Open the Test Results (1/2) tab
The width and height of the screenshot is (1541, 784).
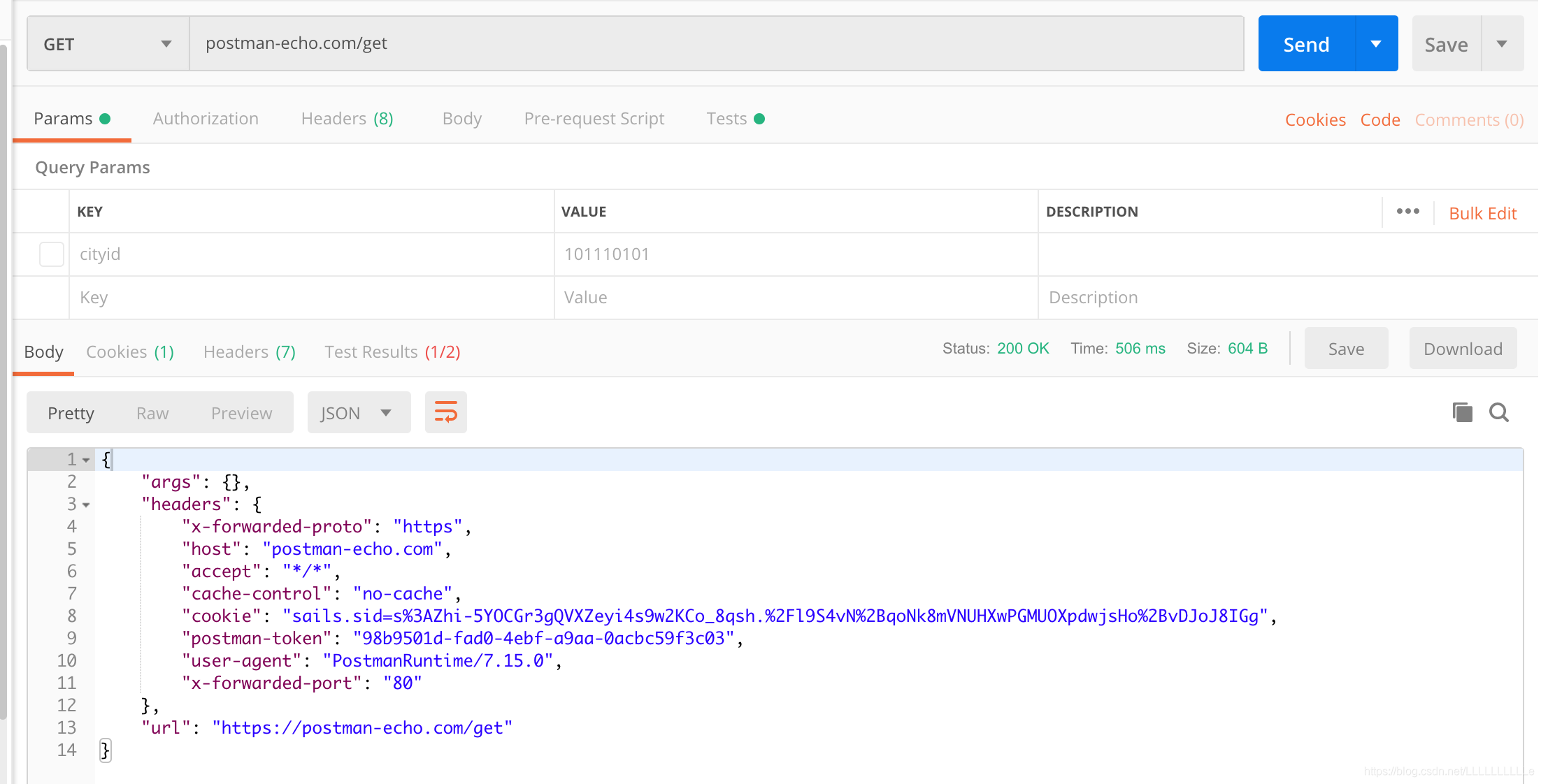392,352
